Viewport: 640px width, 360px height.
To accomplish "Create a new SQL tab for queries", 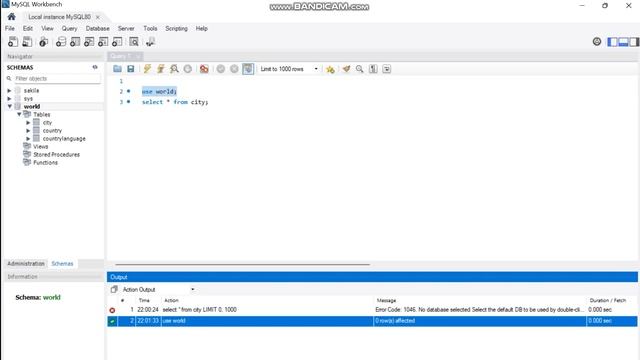I will click(13, 42).
